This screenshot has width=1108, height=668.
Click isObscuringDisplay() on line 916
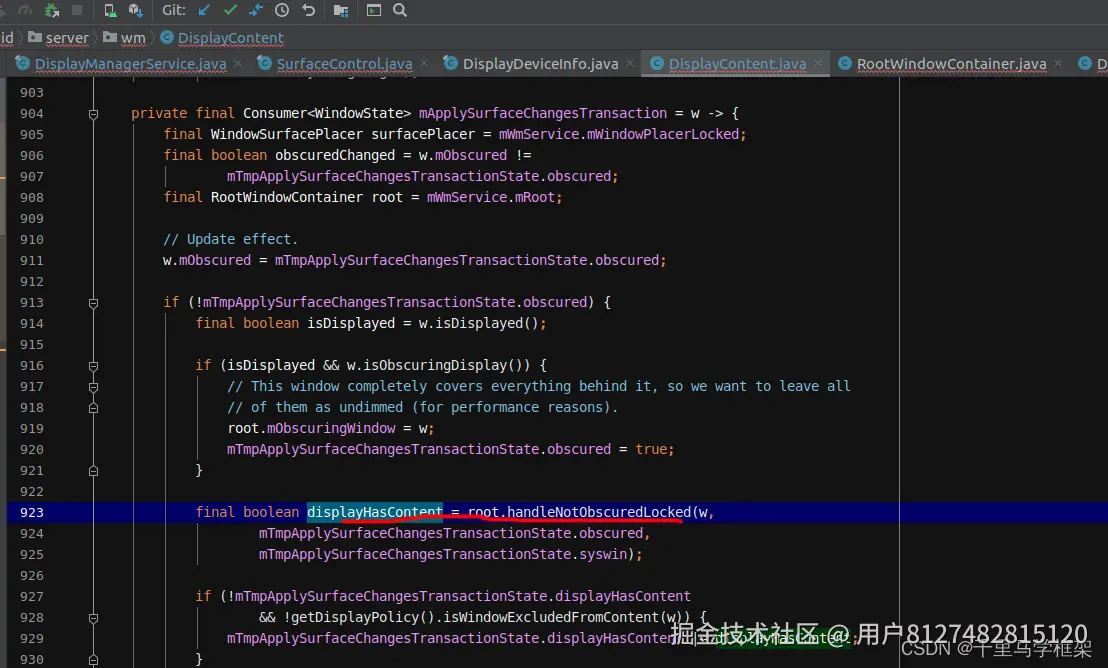[x=446, y=365]
